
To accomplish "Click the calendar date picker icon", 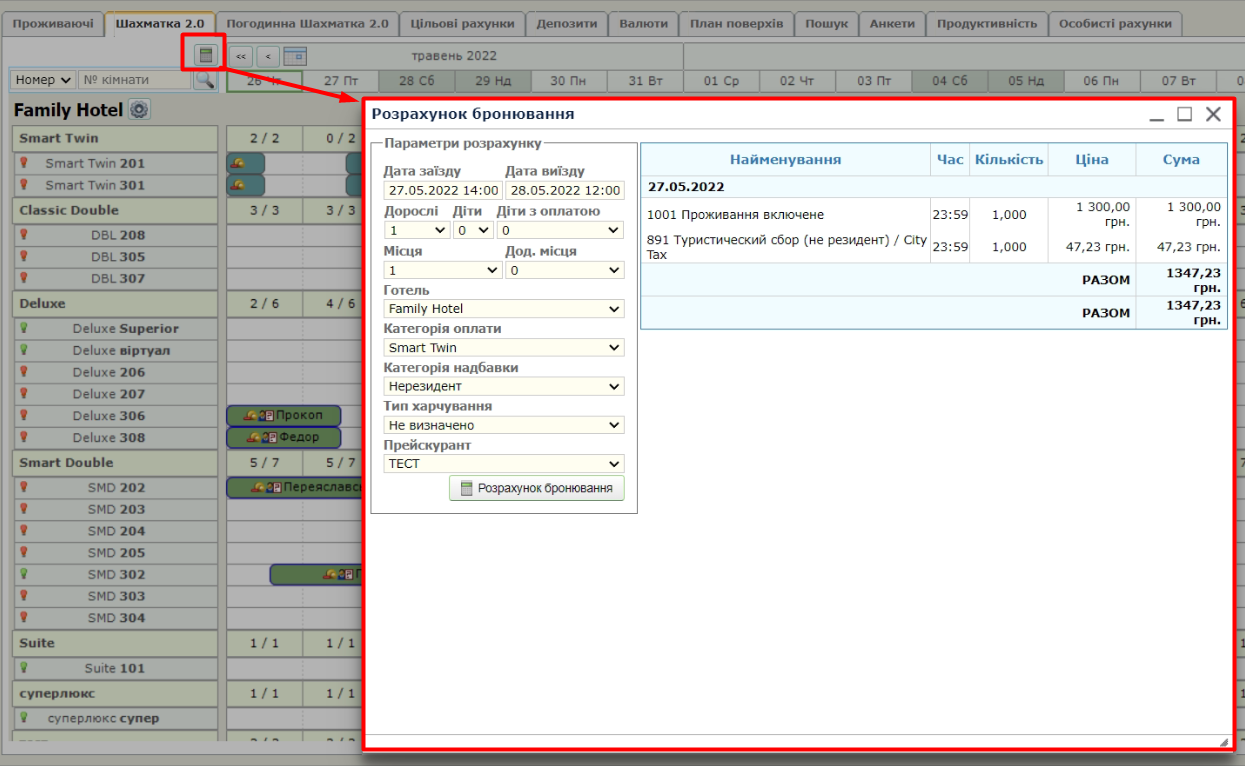I will point(295,56).
